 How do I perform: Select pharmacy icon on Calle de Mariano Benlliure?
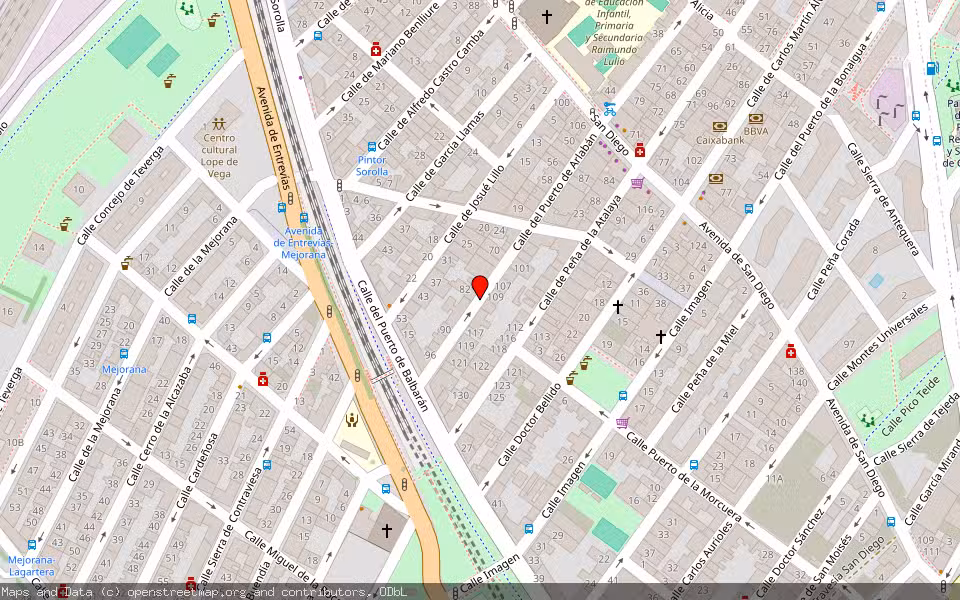(x=376, y=50)
